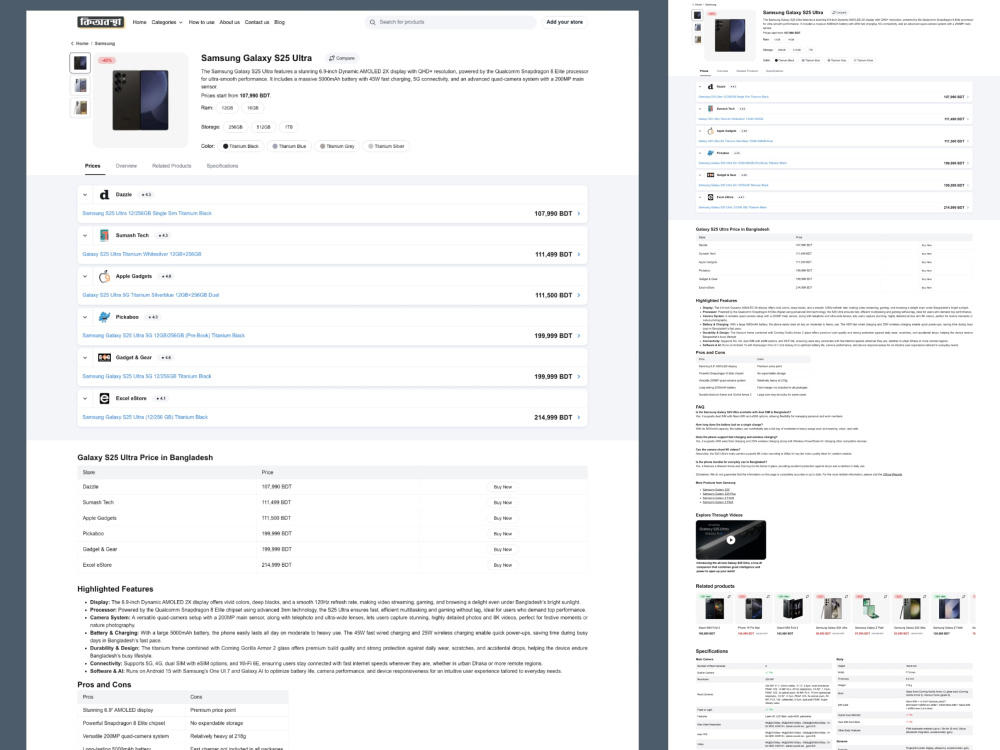1000x750 pixels.
Task: Open the About us page
Action: click(230, 22)
